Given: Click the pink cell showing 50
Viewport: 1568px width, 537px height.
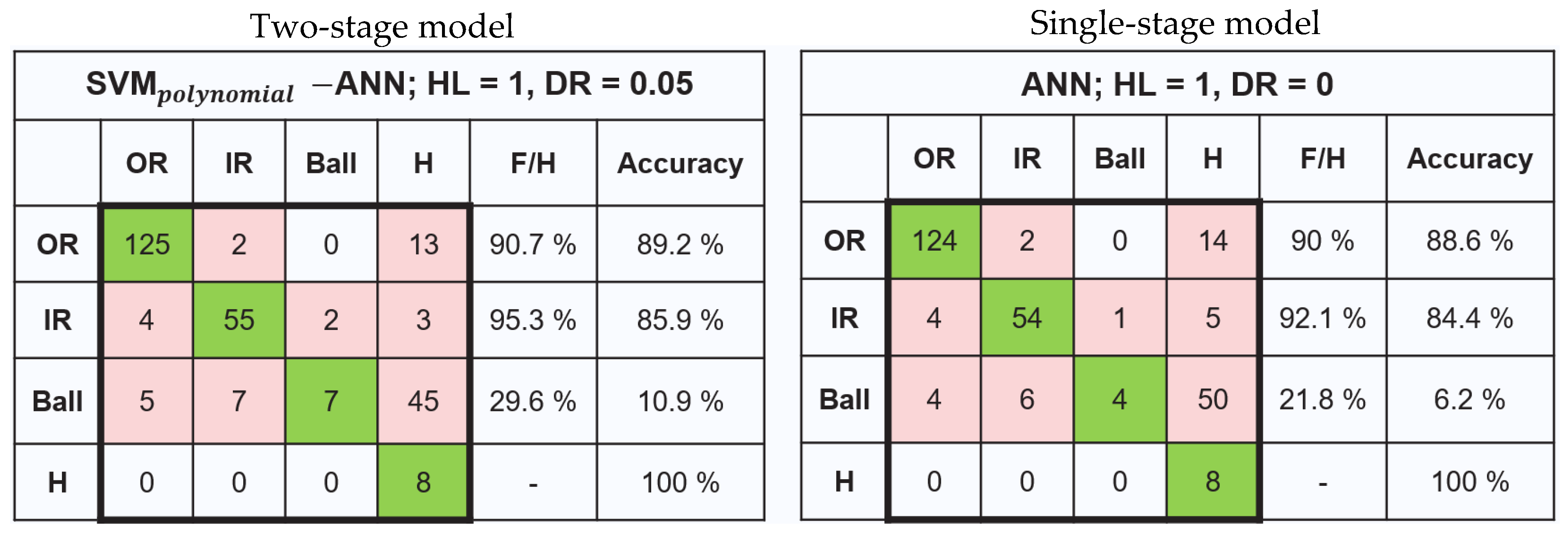Looking at the screenshot, I should (1212, 399).
